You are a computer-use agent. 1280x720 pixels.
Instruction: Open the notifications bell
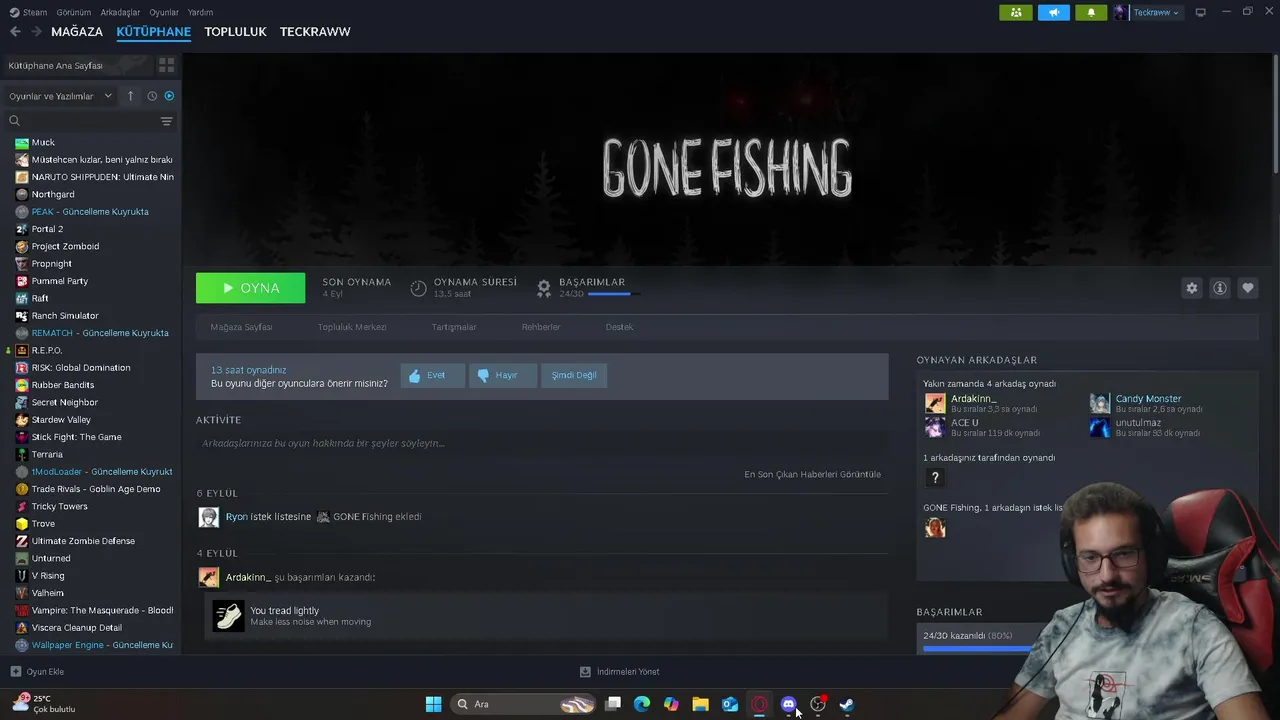click(x=1091, y=12)
